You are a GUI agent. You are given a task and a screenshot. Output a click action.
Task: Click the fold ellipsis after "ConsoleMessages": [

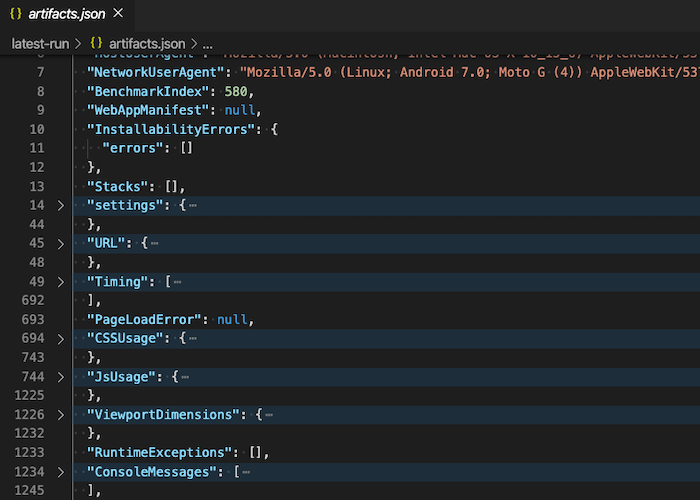pos(246,472)
